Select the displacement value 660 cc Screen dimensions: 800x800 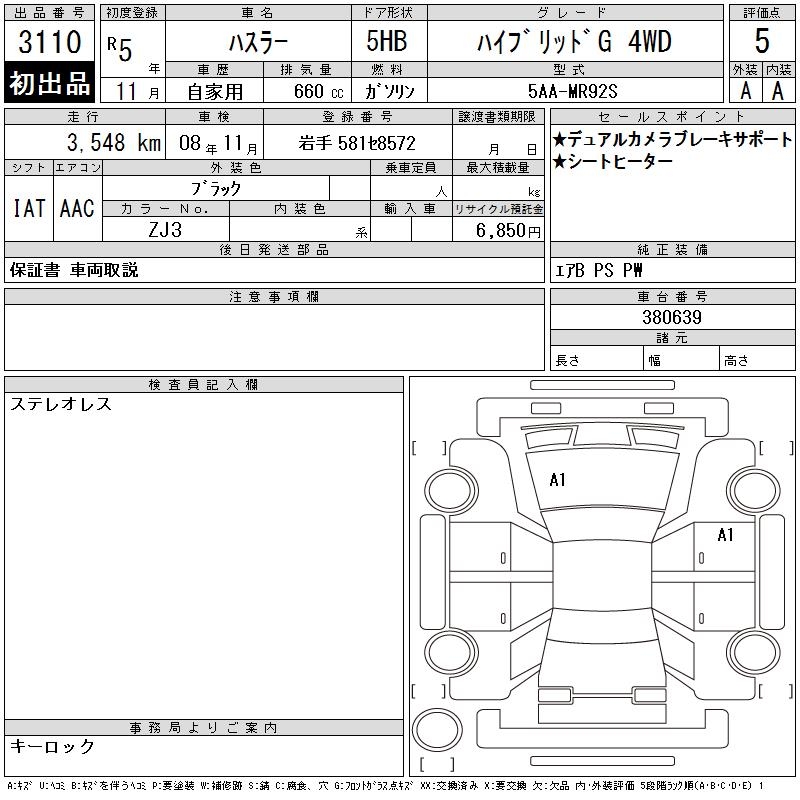[318, 91]
